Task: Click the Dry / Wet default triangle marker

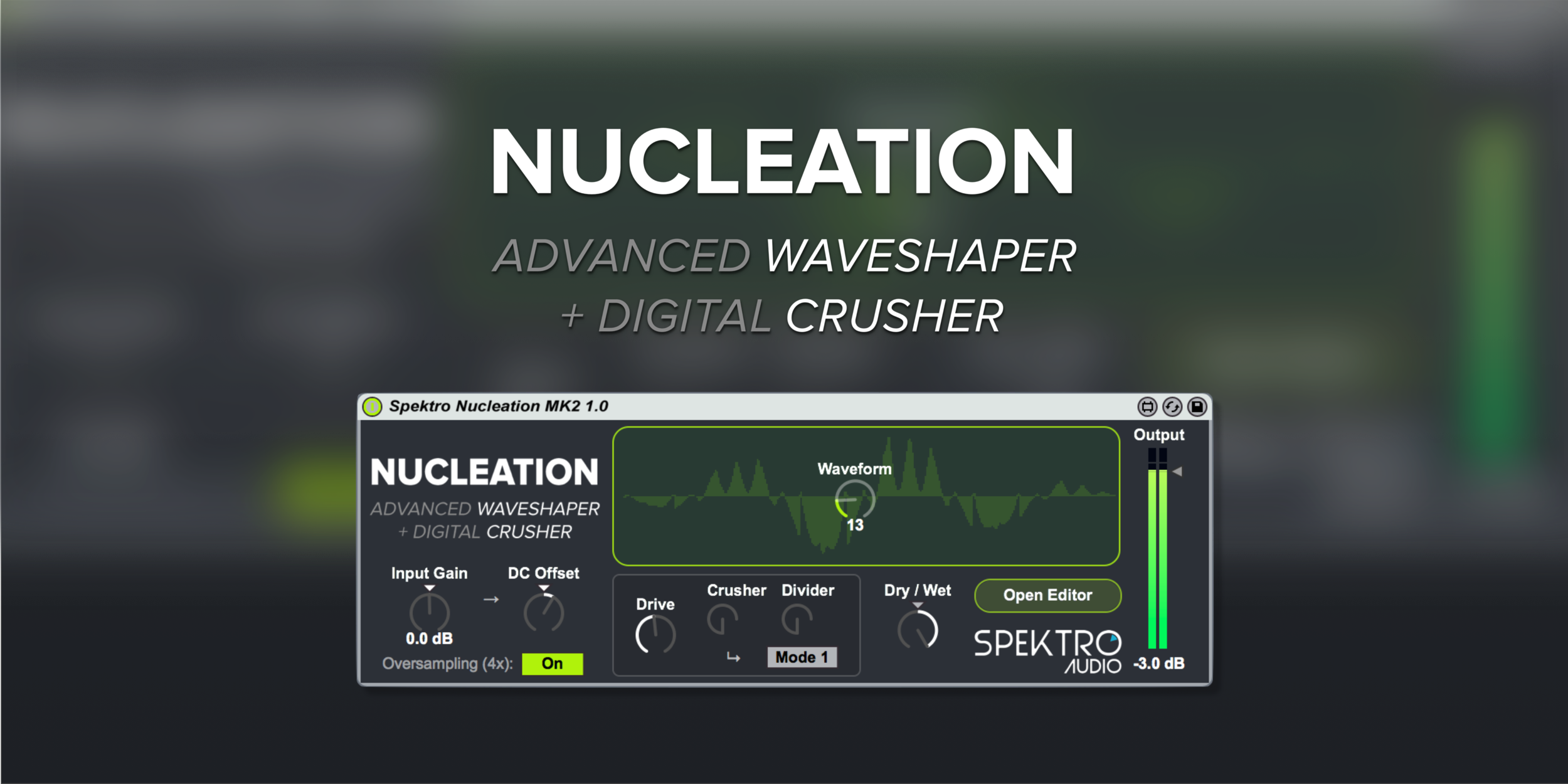Action: click(918, 605)
